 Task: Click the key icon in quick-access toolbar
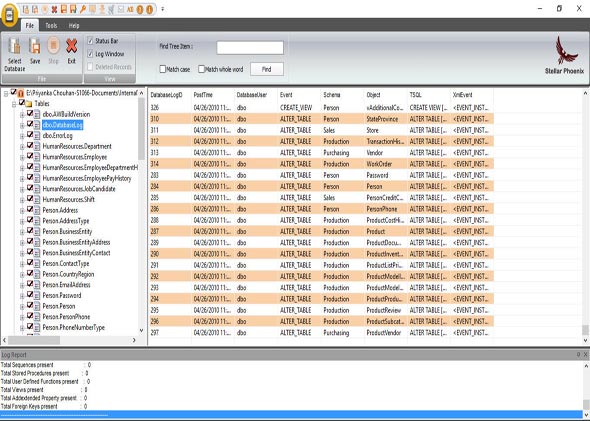(x=83, y=9)
